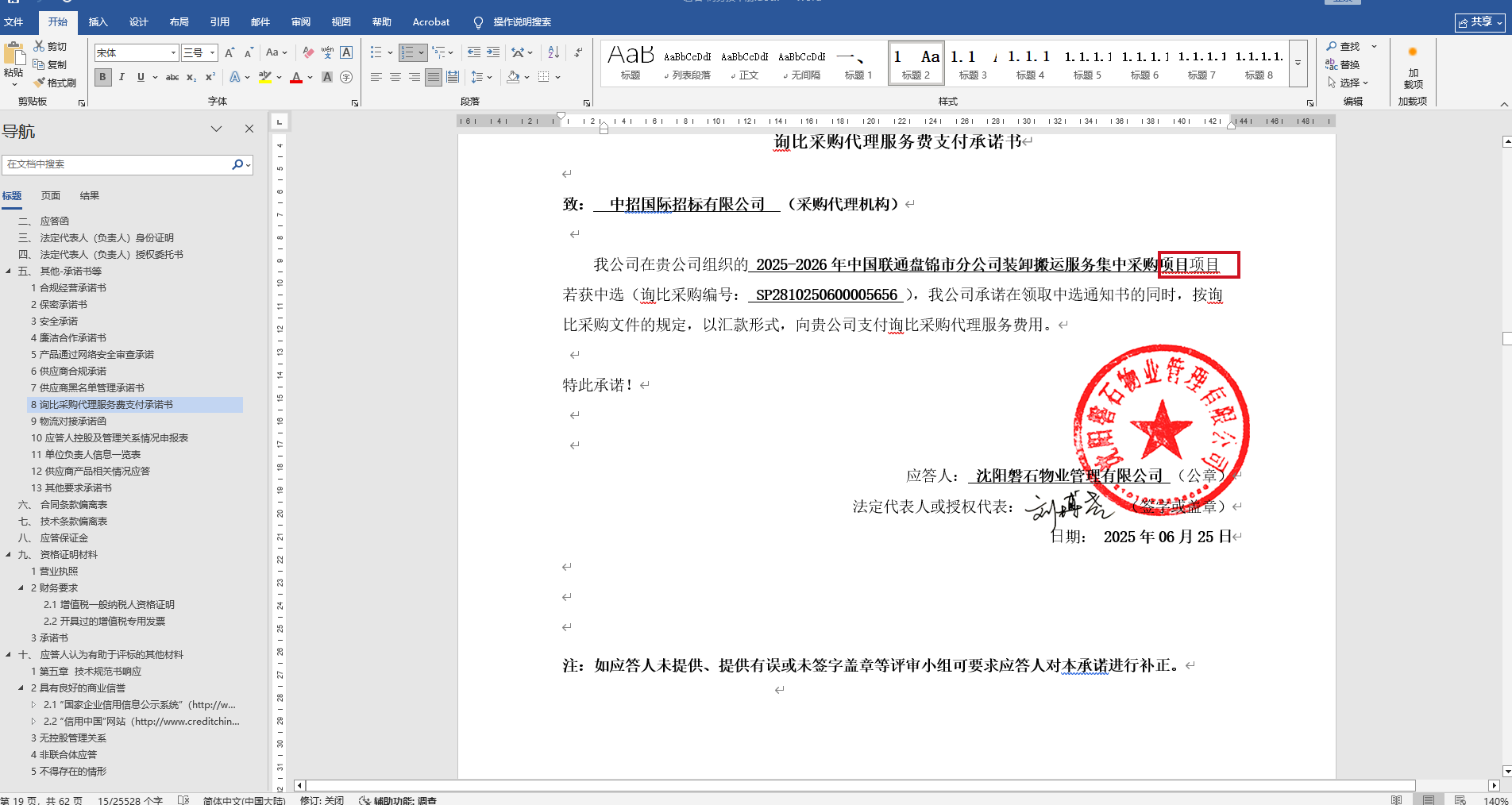Sort the selection with the A-Z icon
The image size is (1512, 805).
(x=553, y=52)
